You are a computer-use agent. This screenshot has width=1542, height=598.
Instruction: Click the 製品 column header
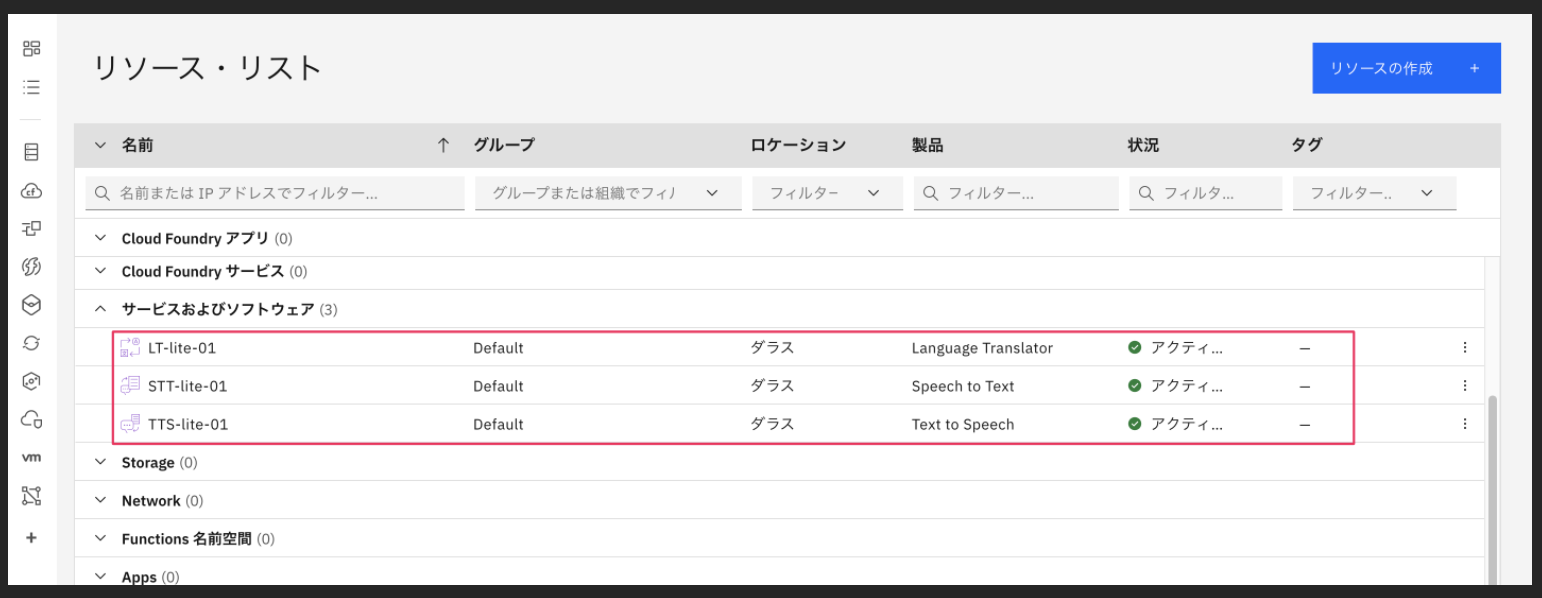927,146
